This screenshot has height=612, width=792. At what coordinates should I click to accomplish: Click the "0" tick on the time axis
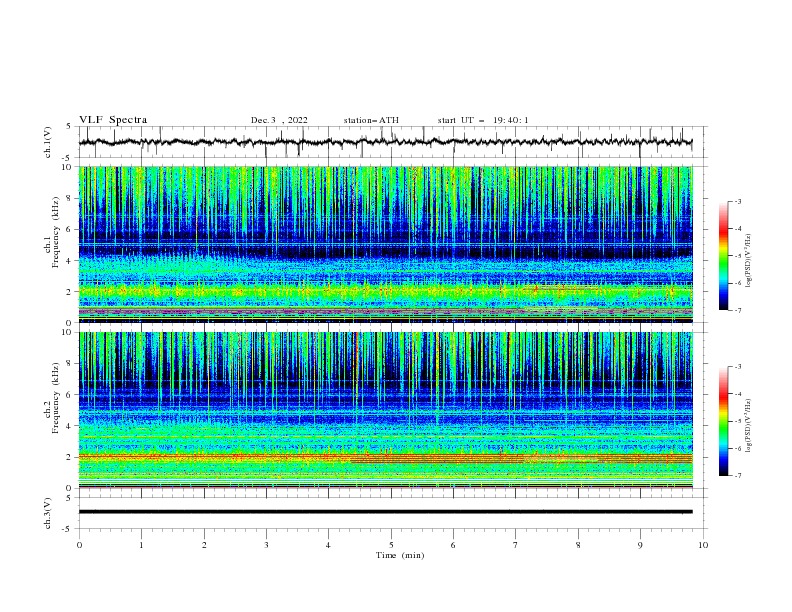(79, 545)
